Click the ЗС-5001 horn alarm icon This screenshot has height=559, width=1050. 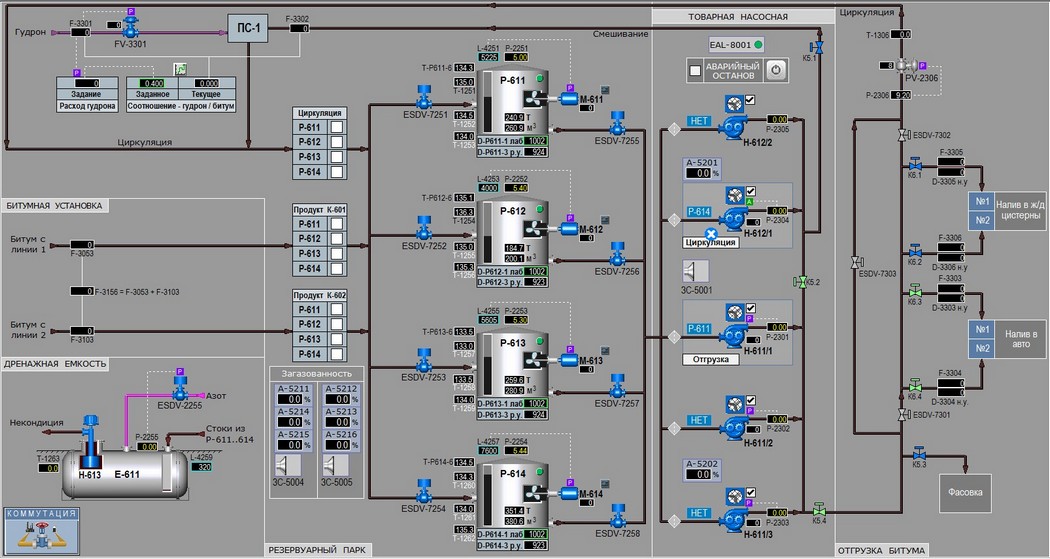[x=696, y=271]
